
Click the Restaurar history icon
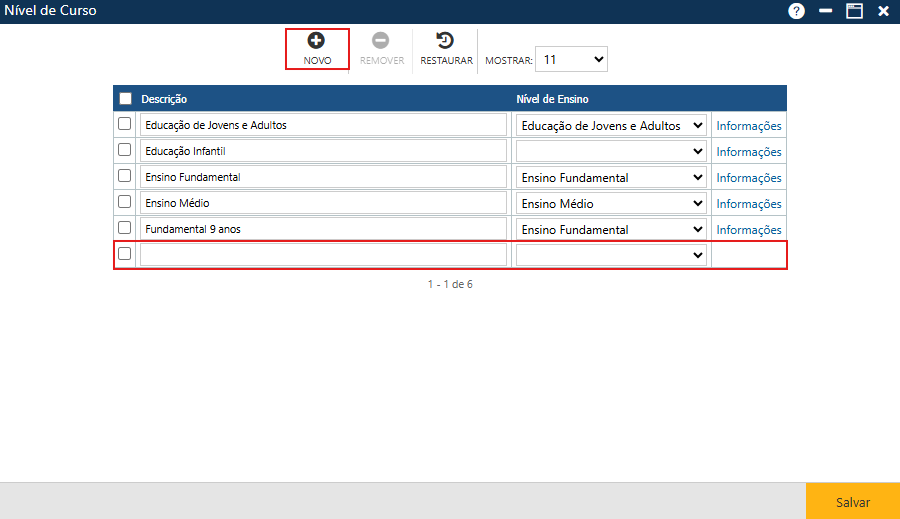(x=445, y=41)
